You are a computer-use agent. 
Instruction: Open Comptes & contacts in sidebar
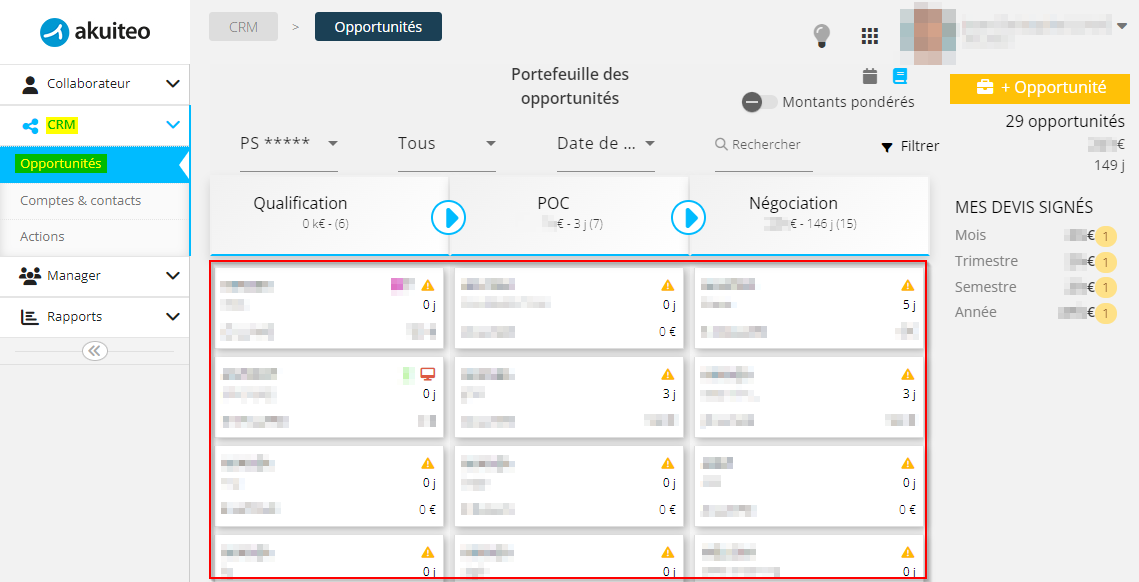pyautogui.click(x=81, y=201)
